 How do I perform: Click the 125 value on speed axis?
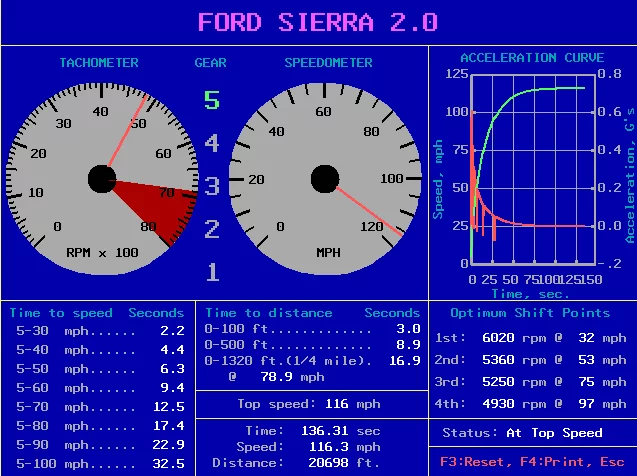point(457,74)
